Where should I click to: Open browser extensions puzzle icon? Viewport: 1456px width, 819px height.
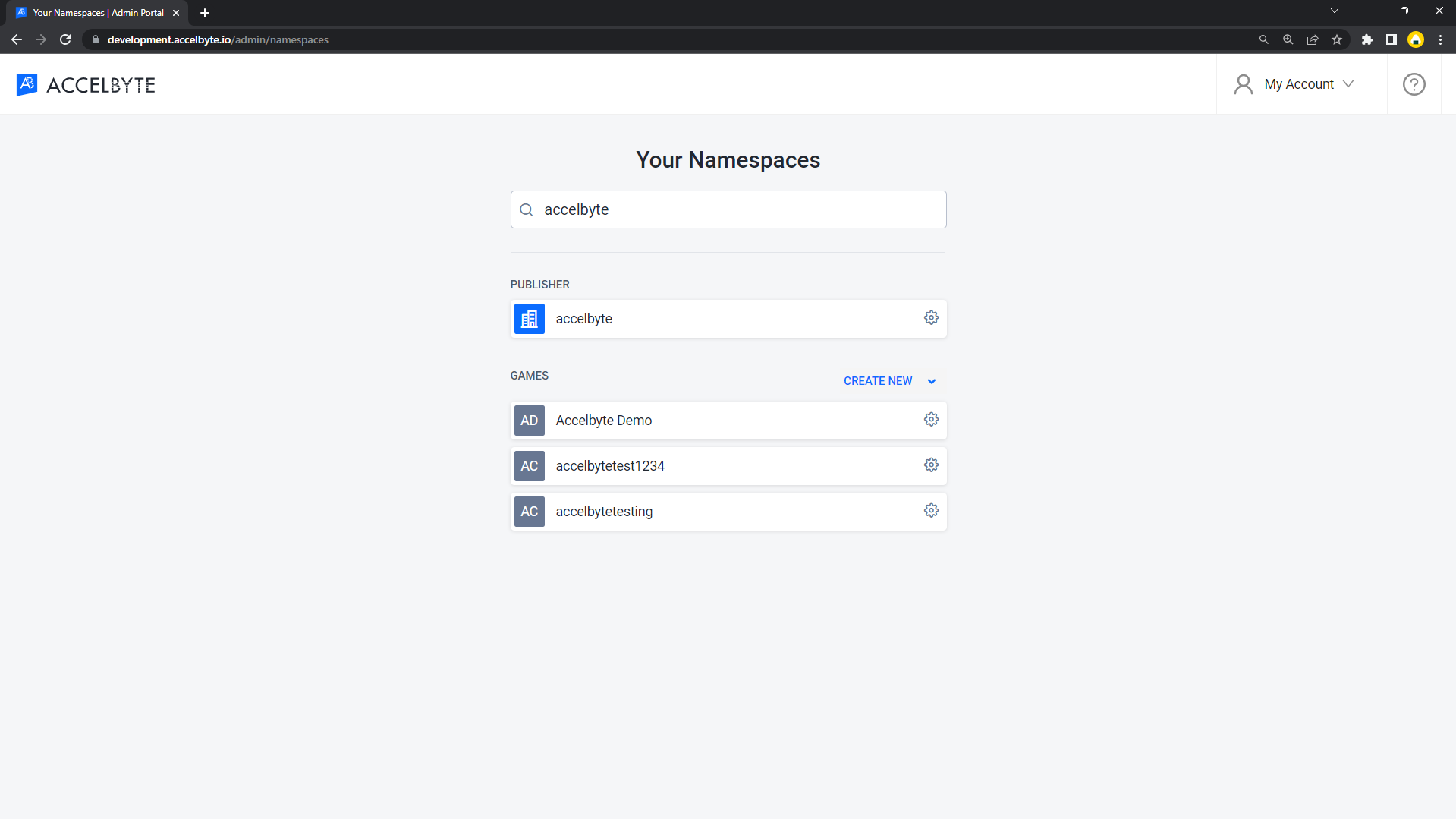1367,39
